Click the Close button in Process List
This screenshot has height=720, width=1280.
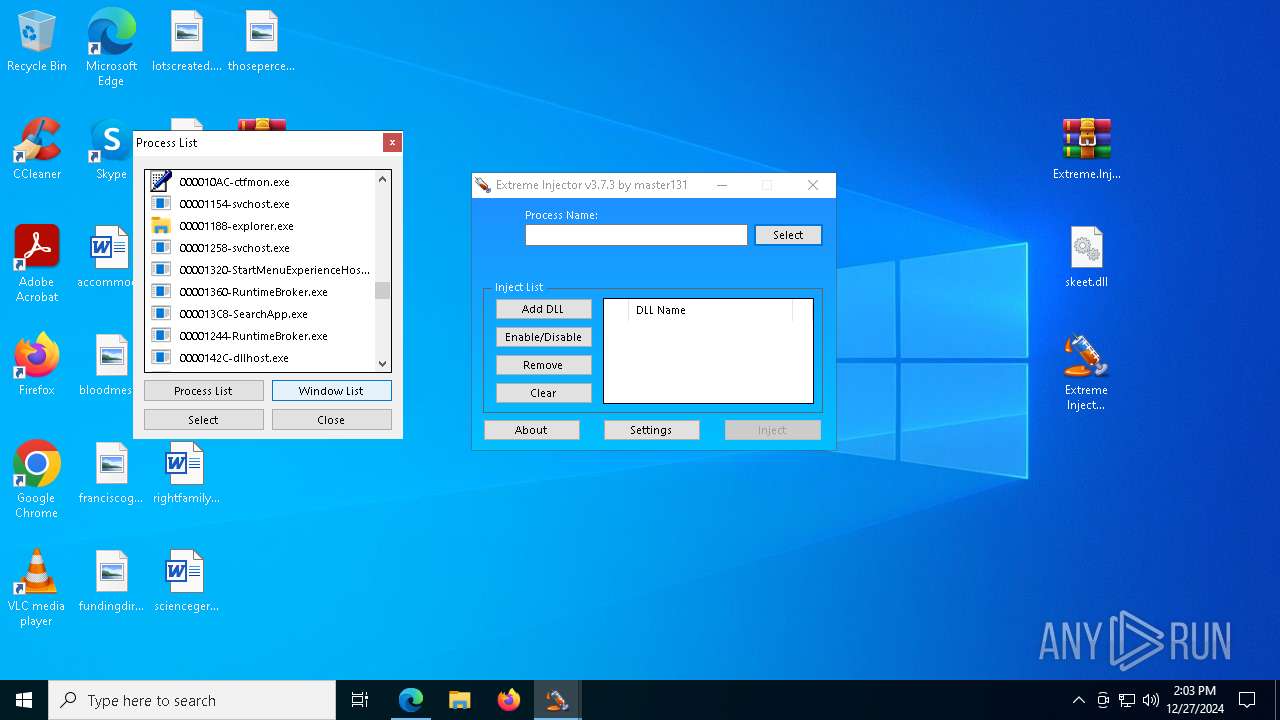331,420
